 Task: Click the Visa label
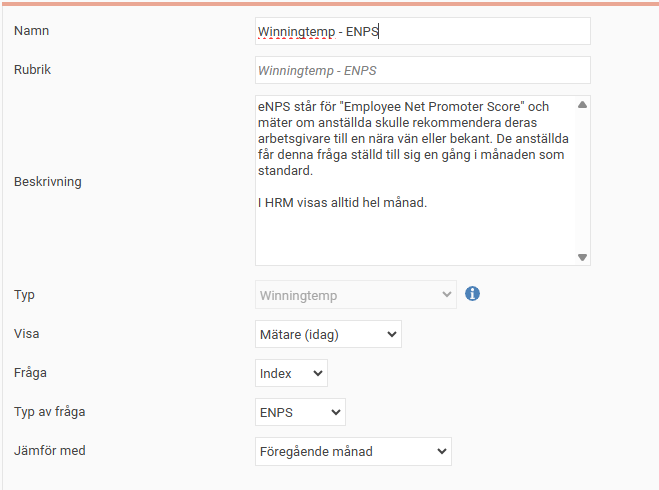[27, 334]
